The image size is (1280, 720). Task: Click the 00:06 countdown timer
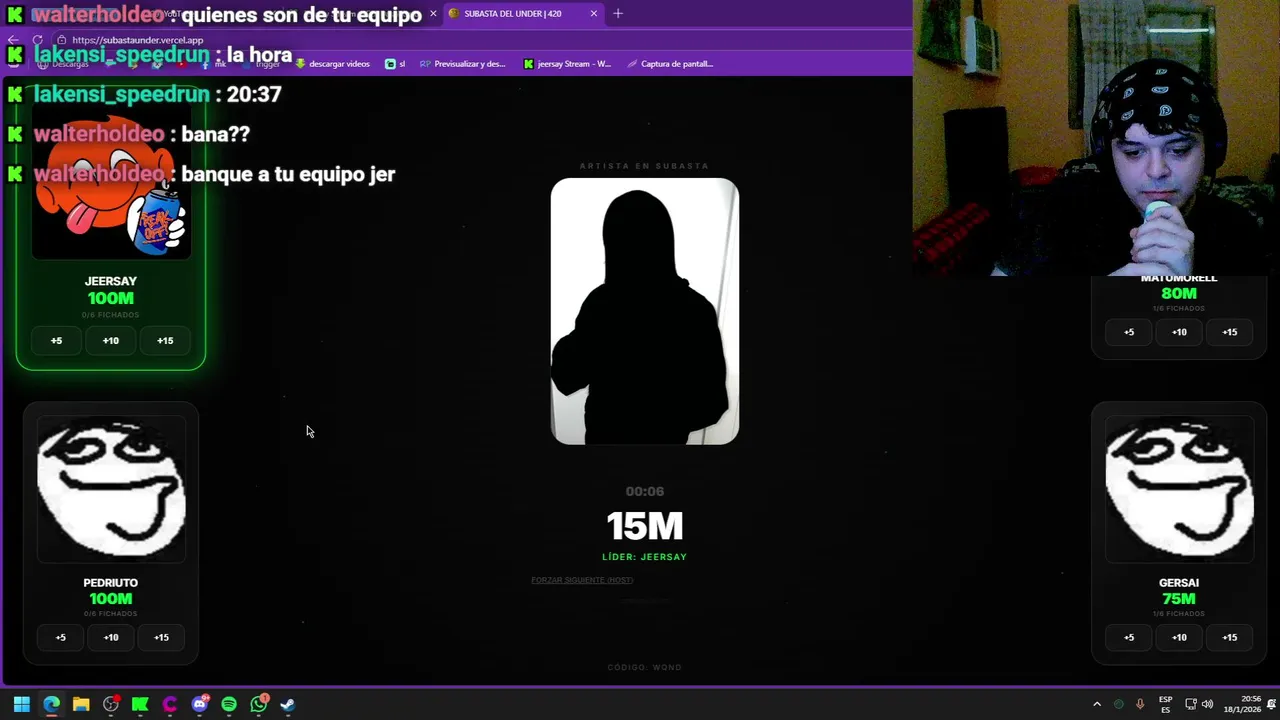click(645, 491)
